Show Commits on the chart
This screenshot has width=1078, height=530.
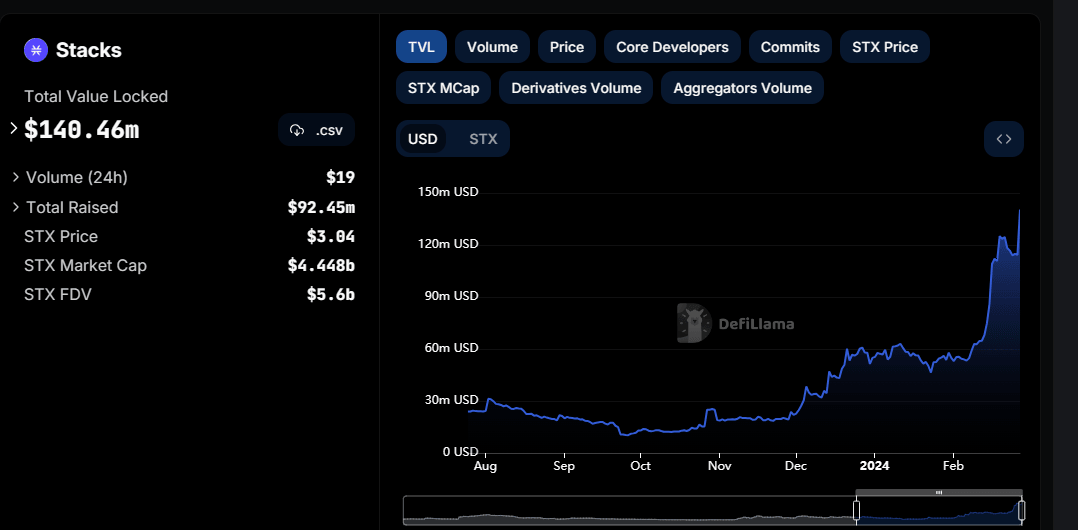coord(790,47)
